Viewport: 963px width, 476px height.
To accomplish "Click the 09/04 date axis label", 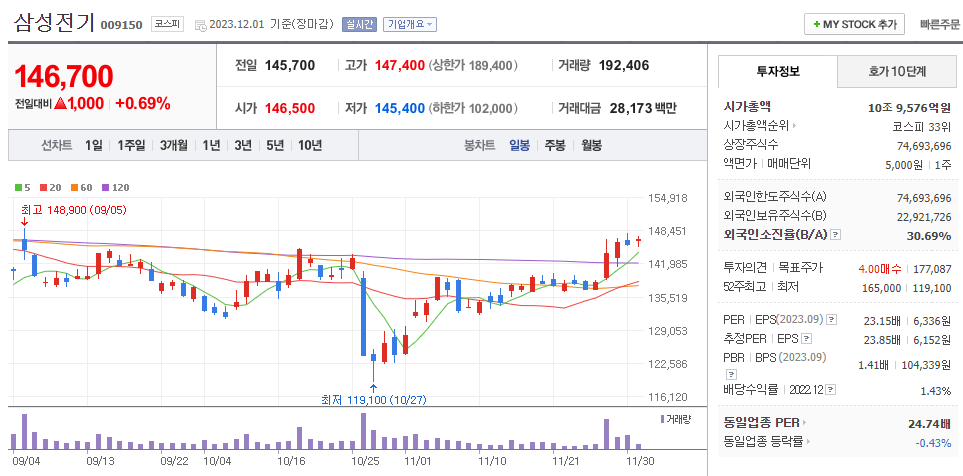I will [x=25, y=459].
